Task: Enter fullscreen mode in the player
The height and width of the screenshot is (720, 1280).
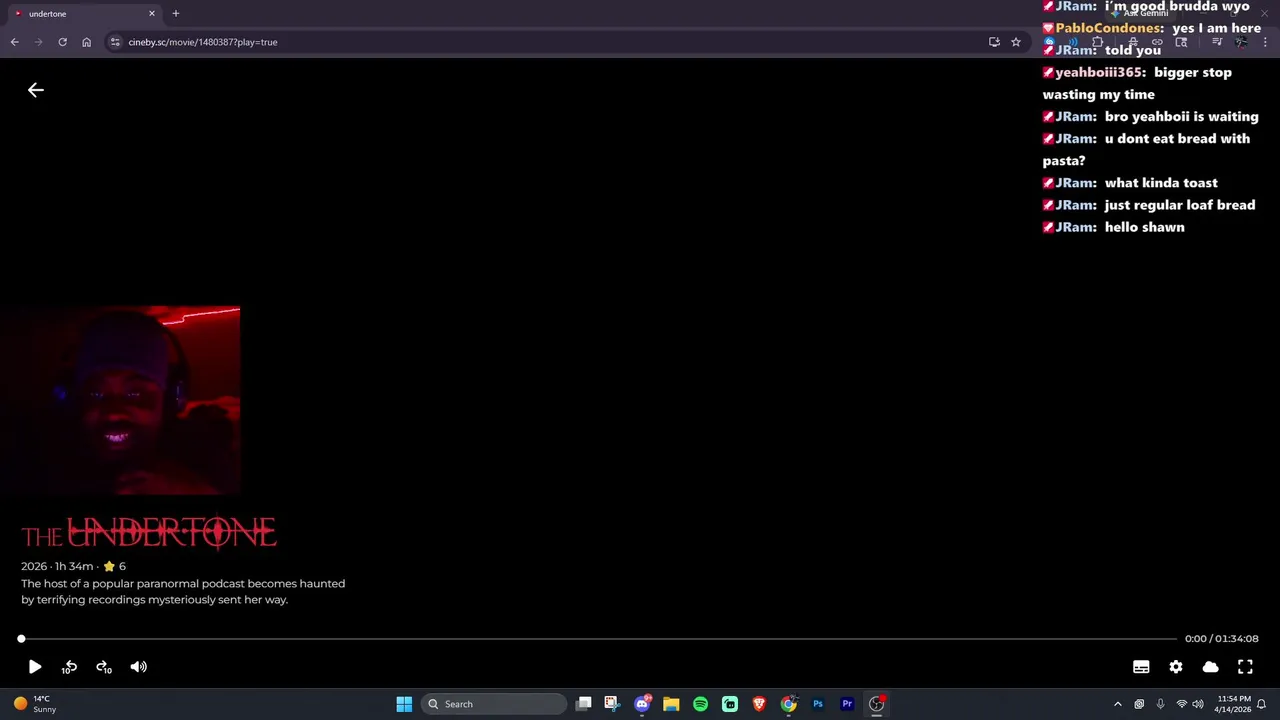Action: click(1245, 667)
